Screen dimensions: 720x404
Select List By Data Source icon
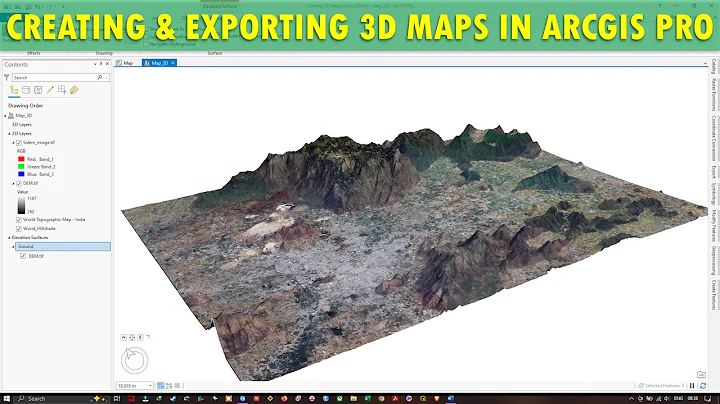tap(26, 90)
